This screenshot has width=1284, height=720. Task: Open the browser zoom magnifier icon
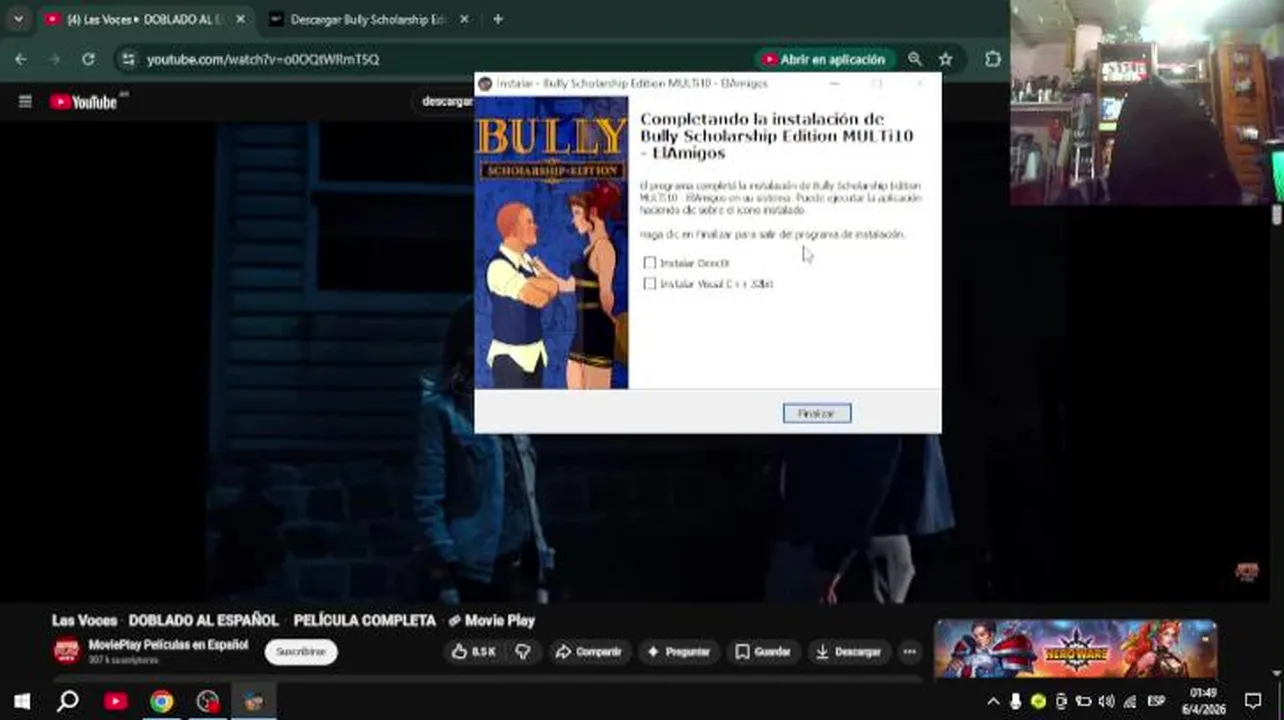[x=914, y=59]
